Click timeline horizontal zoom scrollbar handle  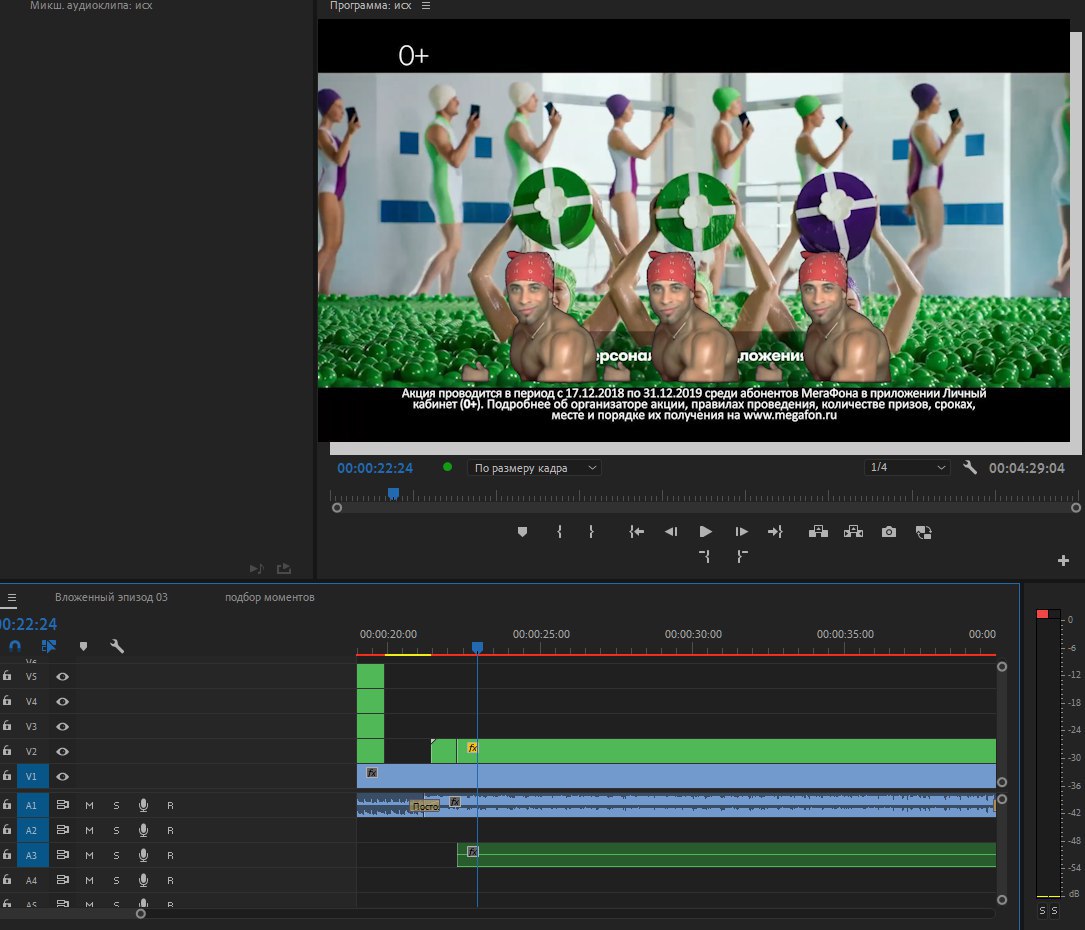(x=140, y=913)
